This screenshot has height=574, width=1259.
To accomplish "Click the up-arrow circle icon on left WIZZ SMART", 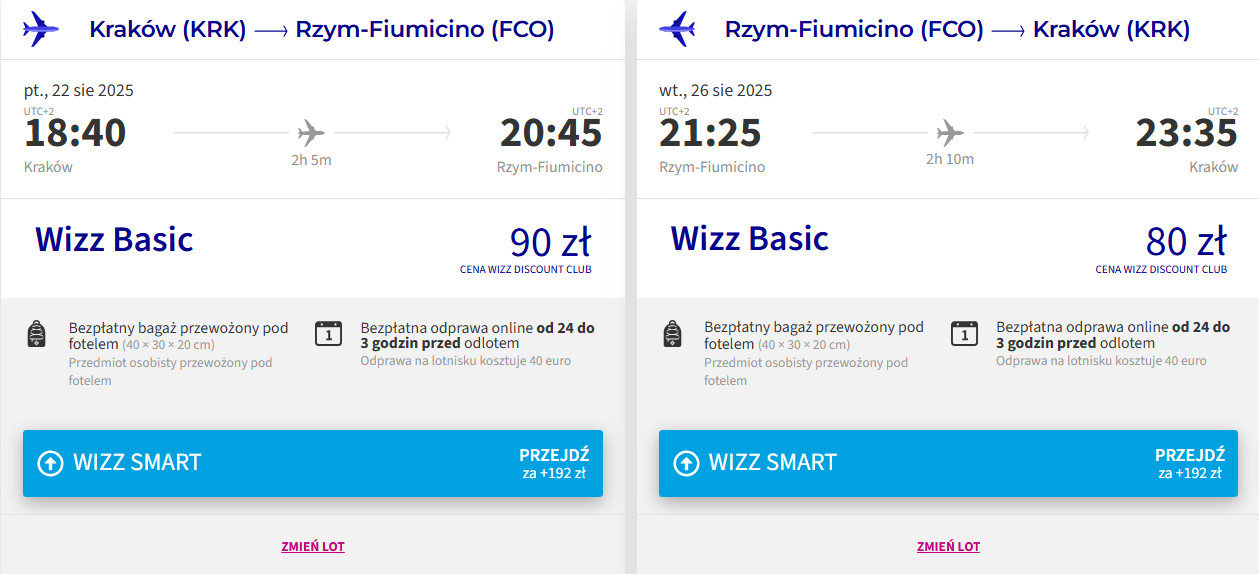I will coord(50,463).
